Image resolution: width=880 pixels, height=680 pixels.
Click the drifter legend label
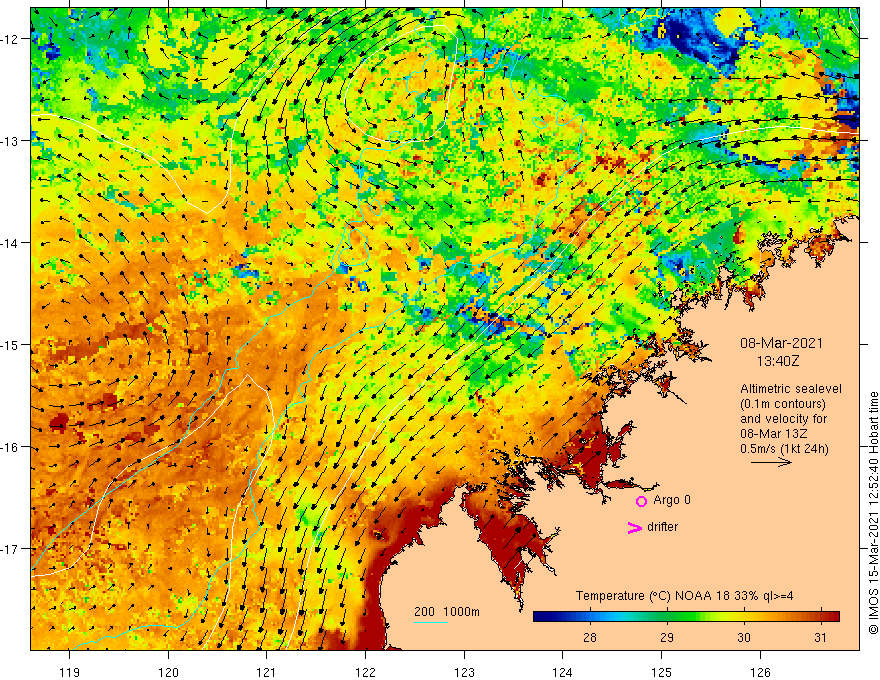point(662,527)
